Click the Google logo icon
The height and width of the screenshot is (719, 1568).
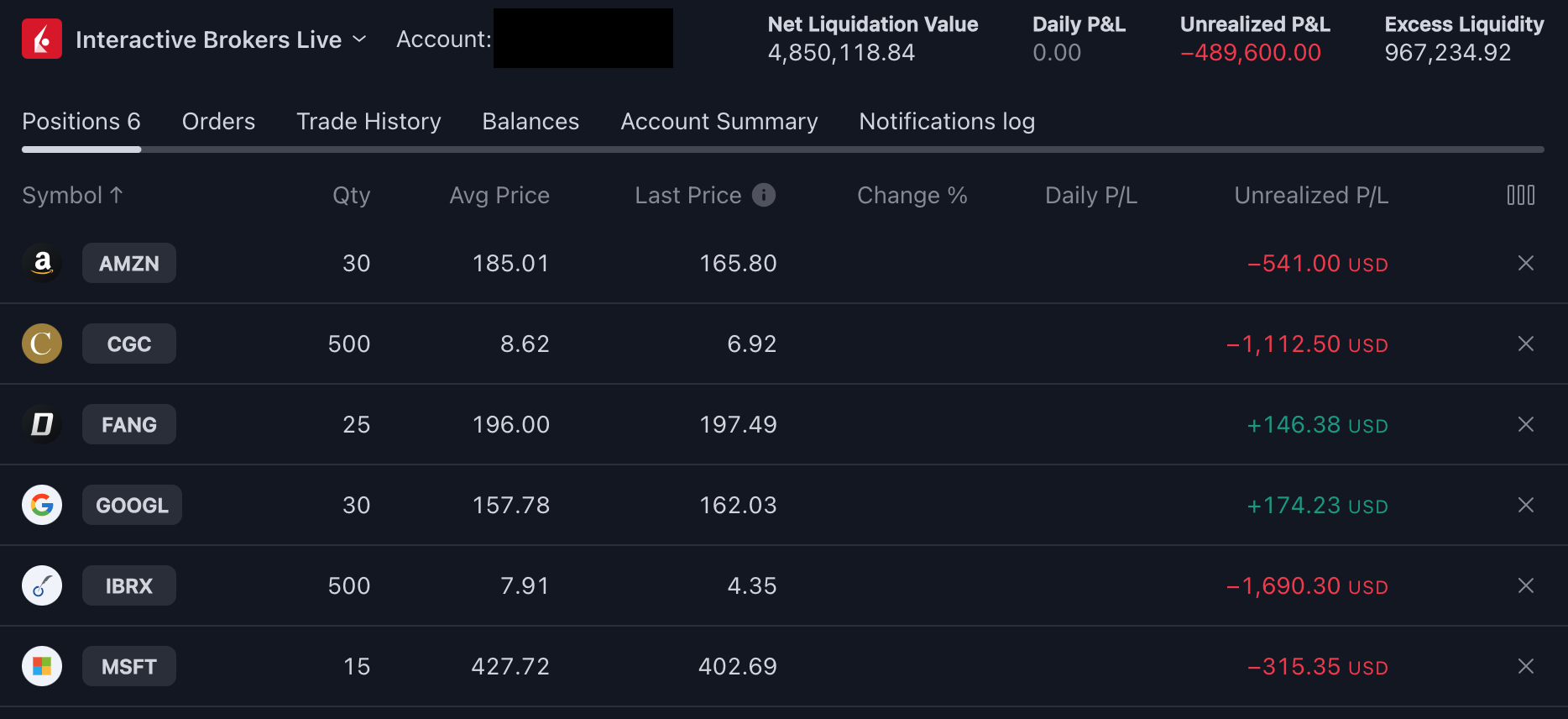(x=42, y=505)
